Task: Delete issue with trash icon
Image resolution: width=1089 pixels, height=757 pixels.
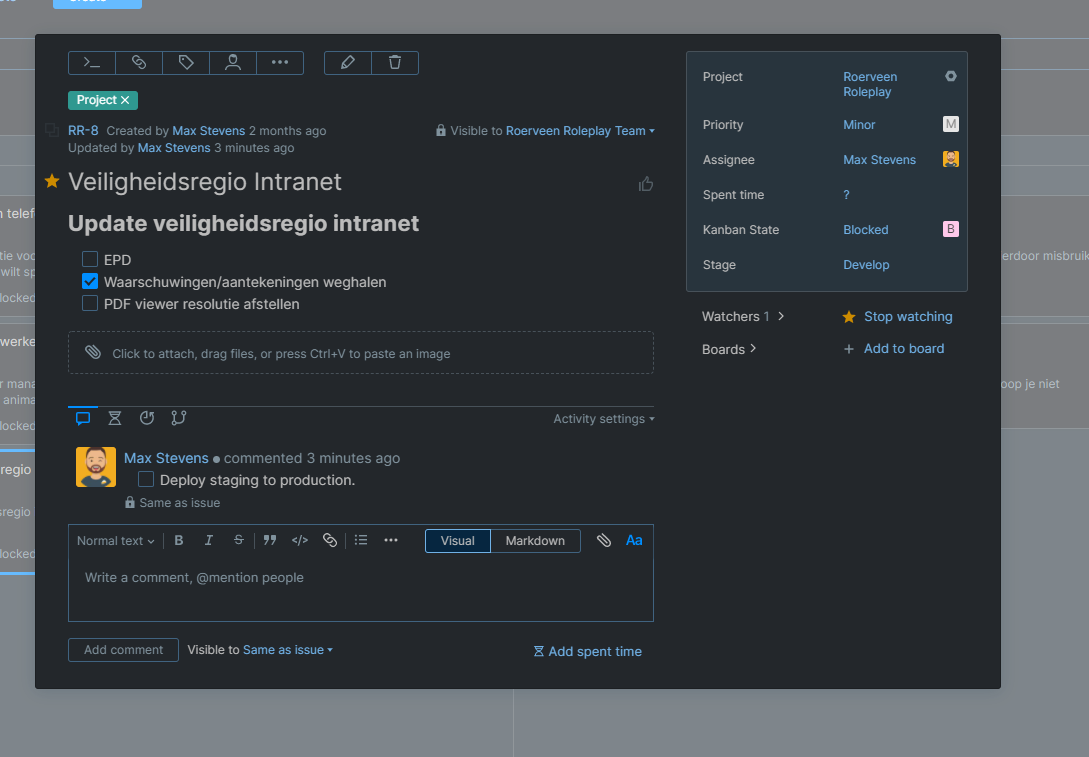Action: click(395, 63)
